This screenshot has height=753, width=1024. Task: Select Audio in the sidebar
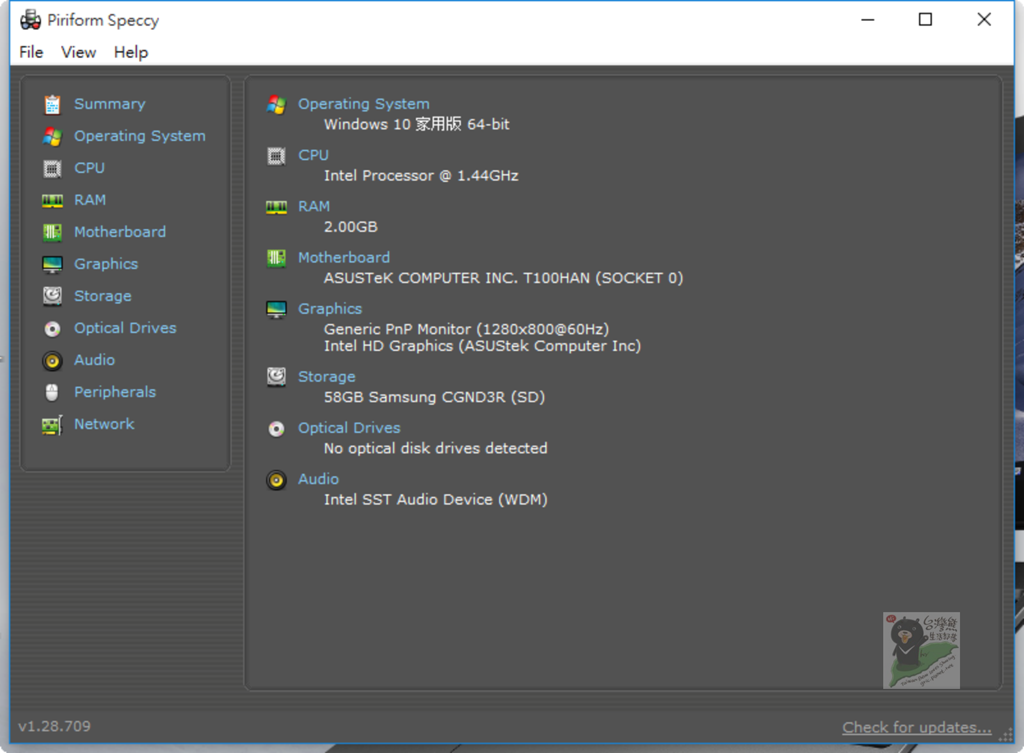point(95,360)
